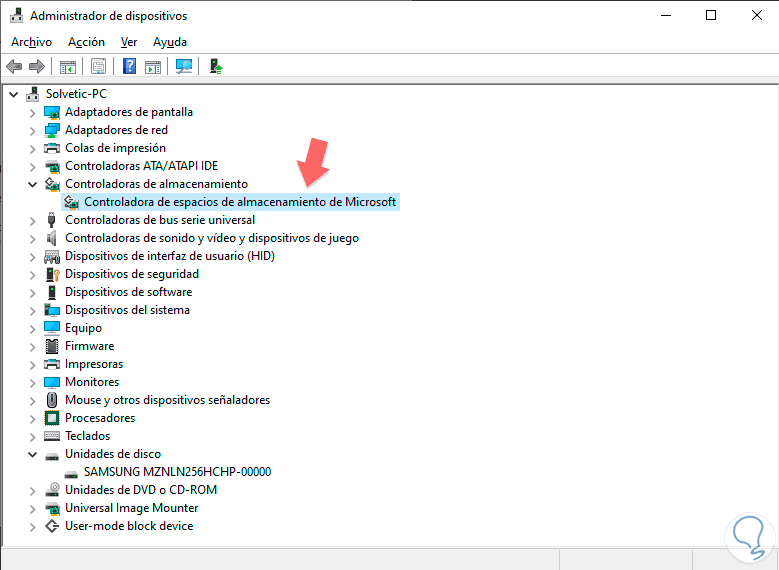The width and height of the screenshot is (779, 570).
Task: Click the Forward arrow toolbar icon
Action: 37,66
